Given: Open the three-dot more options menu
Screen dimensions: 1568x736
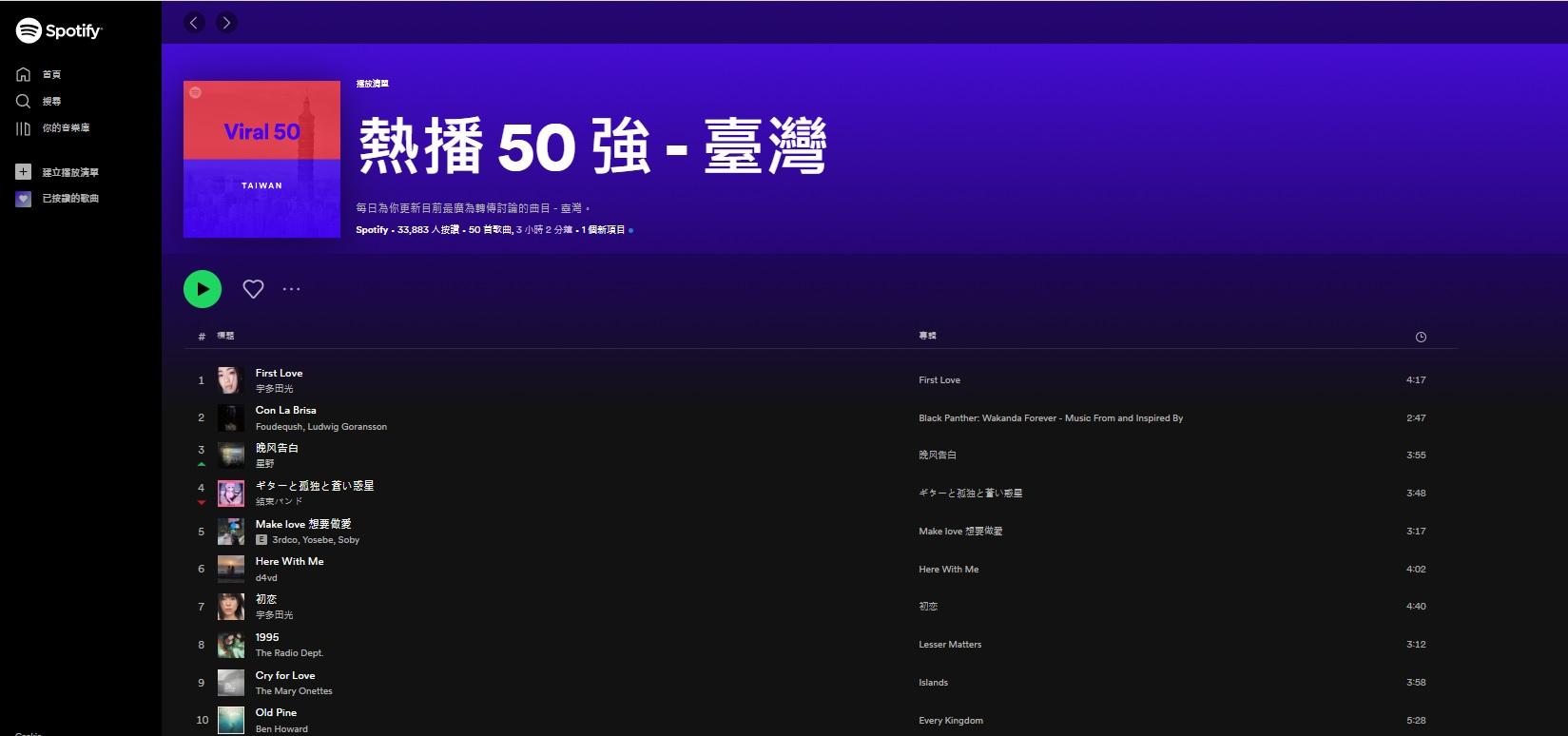Looking at the screenshot, I should tap(291, 289).
